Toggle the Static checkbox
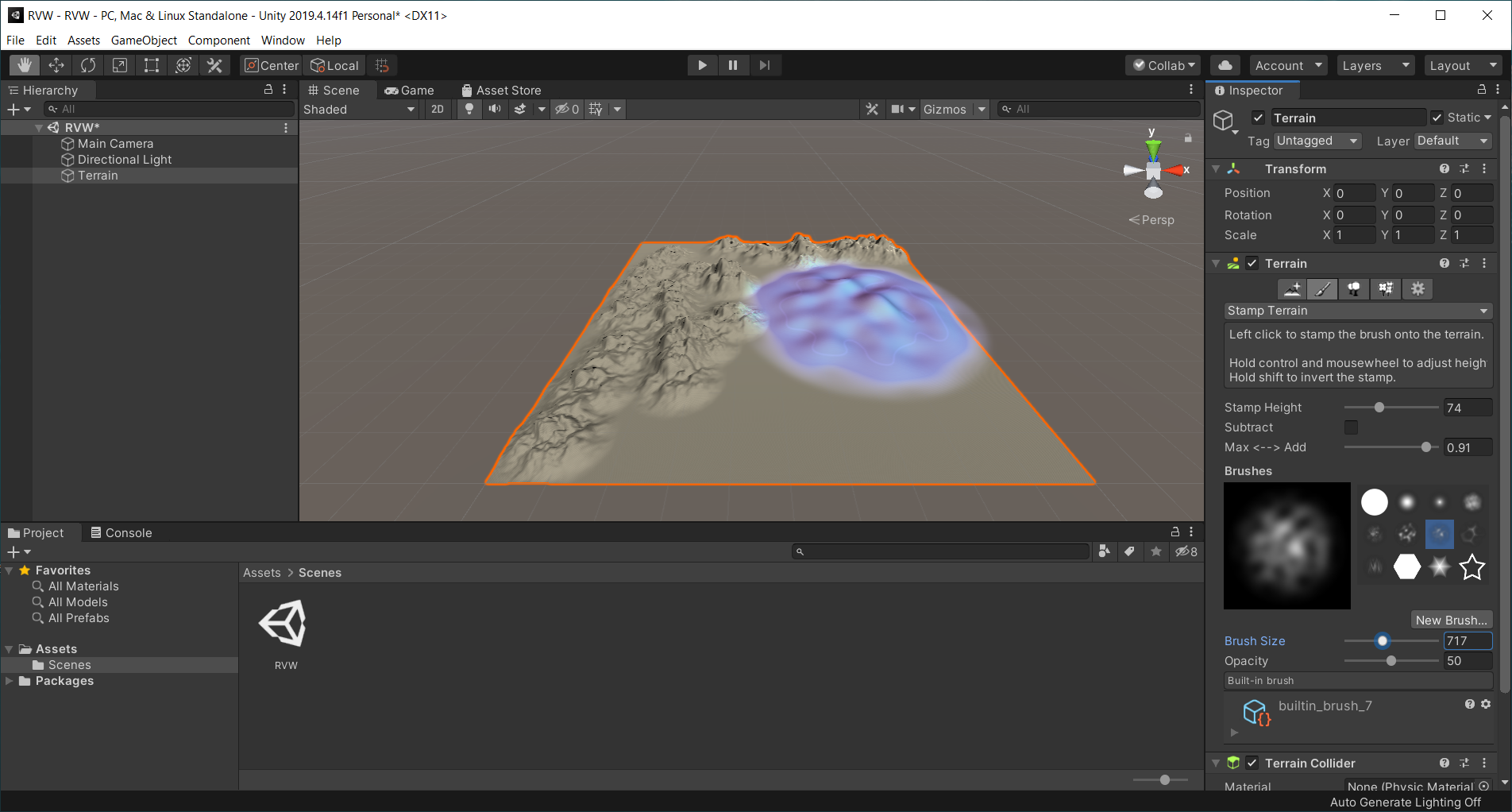 tap(1437, 118)
